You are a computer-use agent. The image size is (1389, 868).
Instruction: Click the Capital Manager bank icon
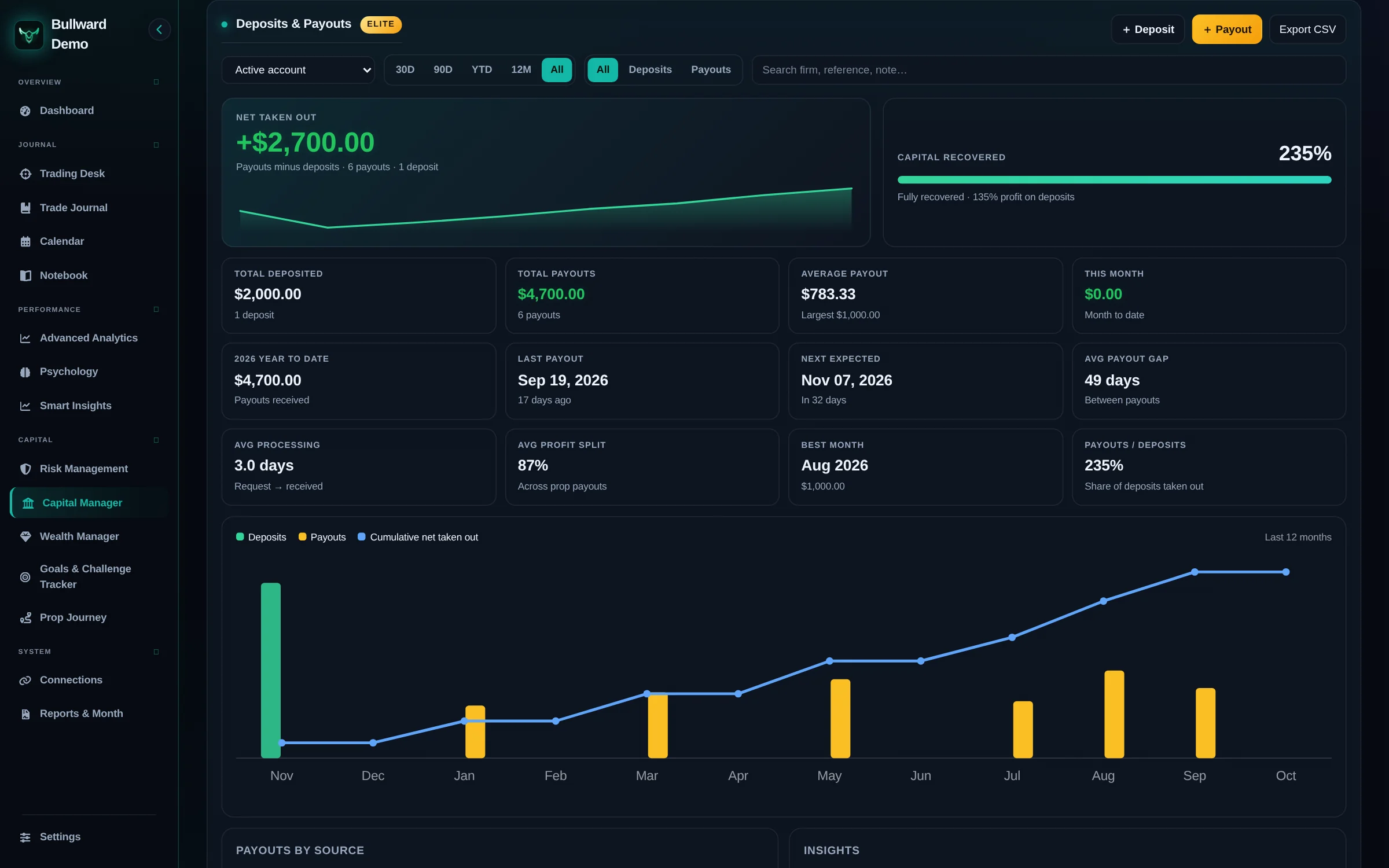click(28, 503)
